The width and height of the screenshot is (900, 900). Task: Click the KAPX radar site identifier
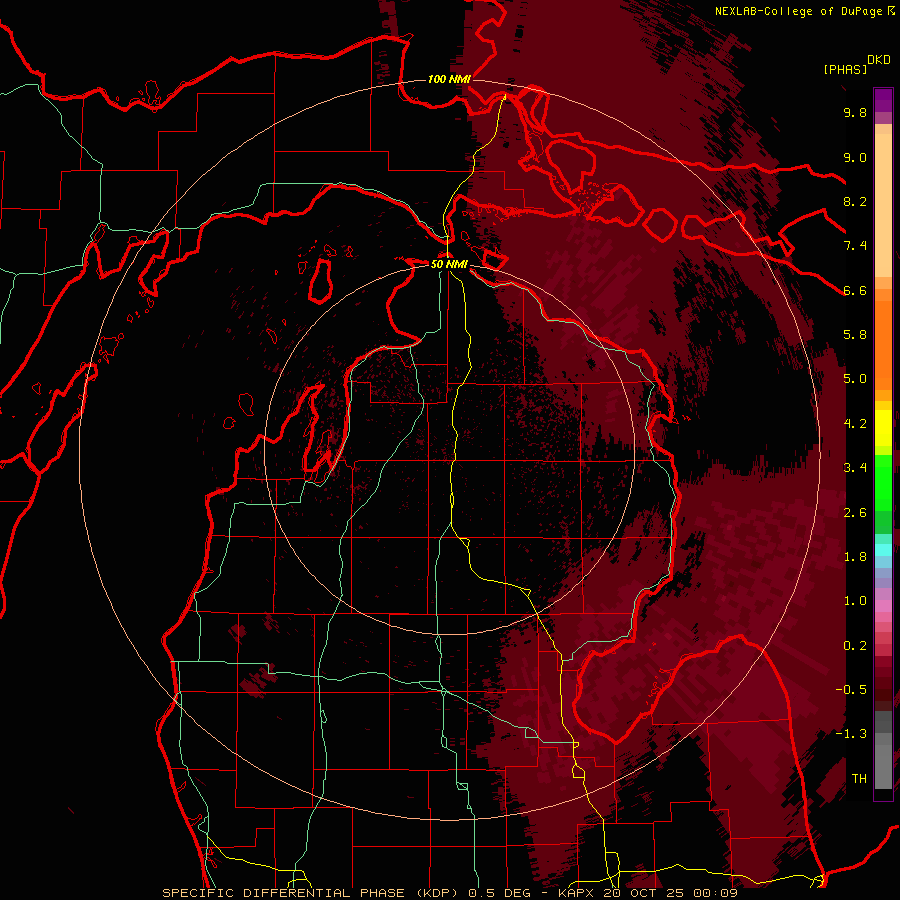click(x=577, y=893)
